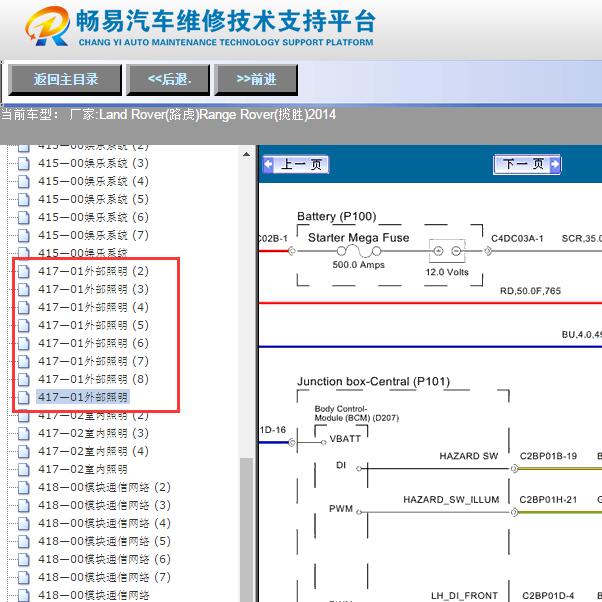602x602 pixels.
Task: Return to main directory with 返回主目录
Action: [65, 80]
